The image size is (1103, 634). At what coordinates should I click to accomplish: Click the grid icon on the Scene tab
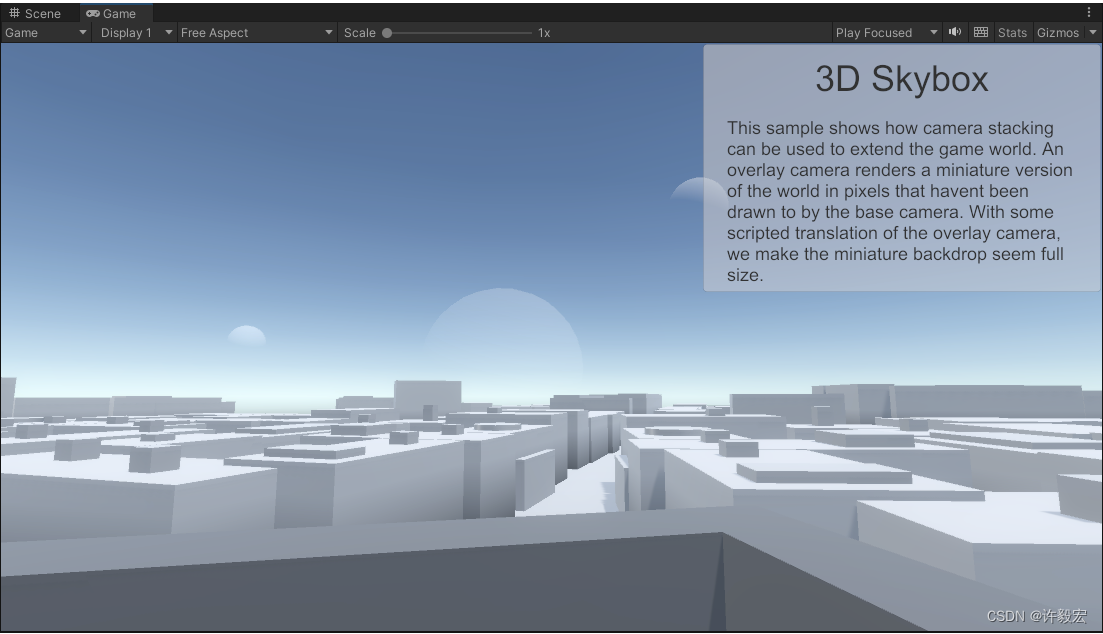coord(14,13)
